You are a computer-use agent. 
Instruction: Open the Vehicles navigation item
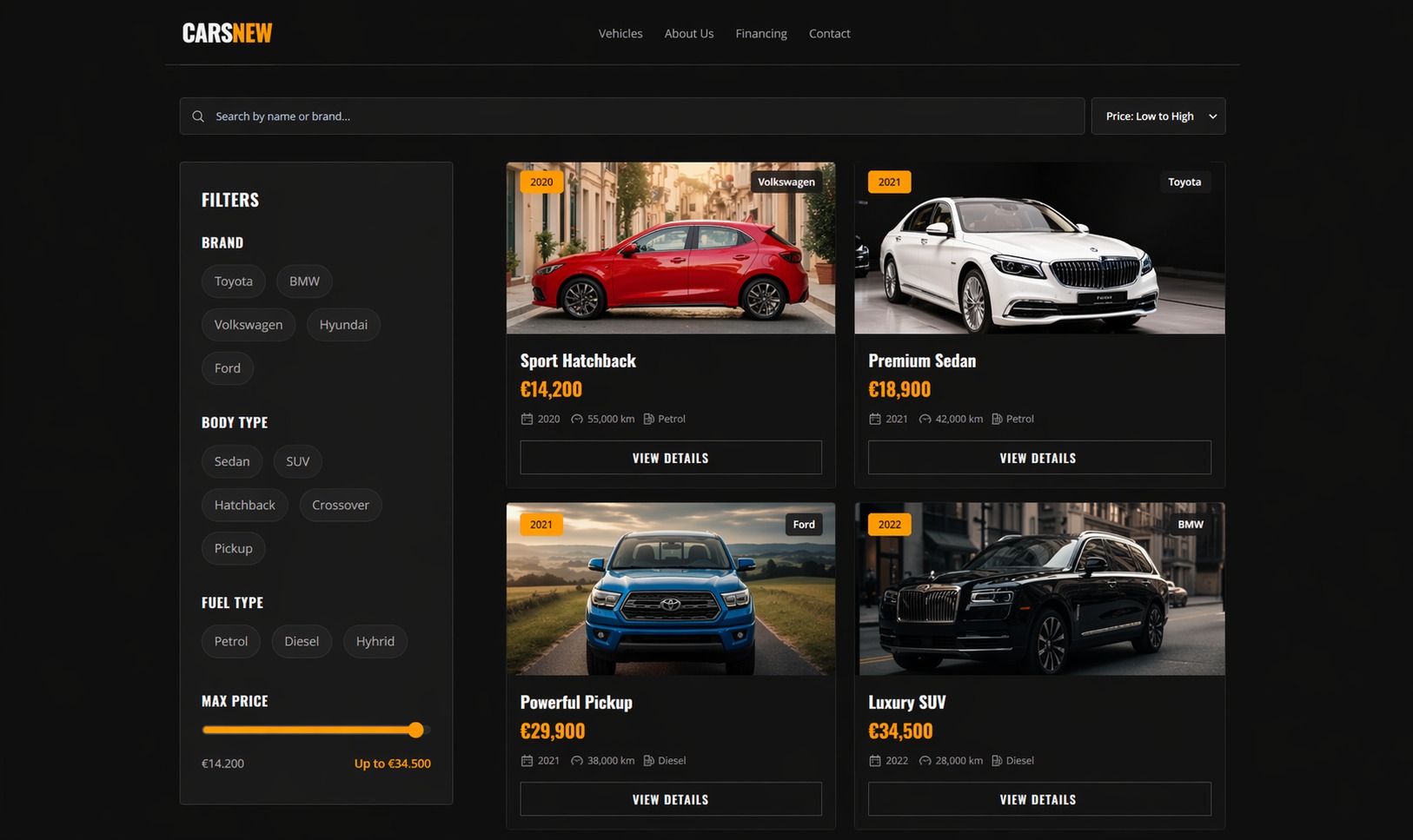coord(620,34)
